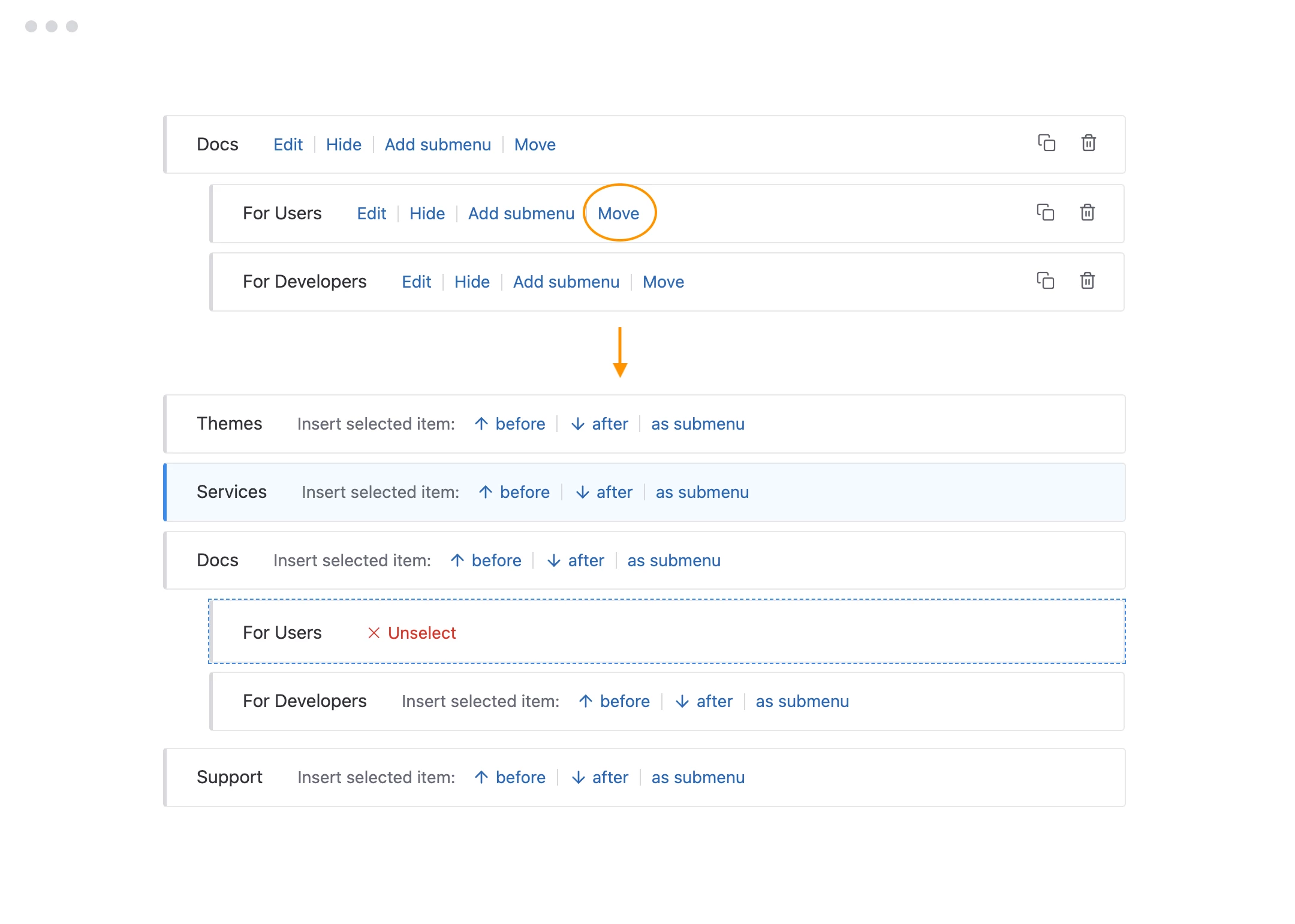Insert as submenu of For Developers
Viewport: 1295px width, 924px height.
point(802,701)
